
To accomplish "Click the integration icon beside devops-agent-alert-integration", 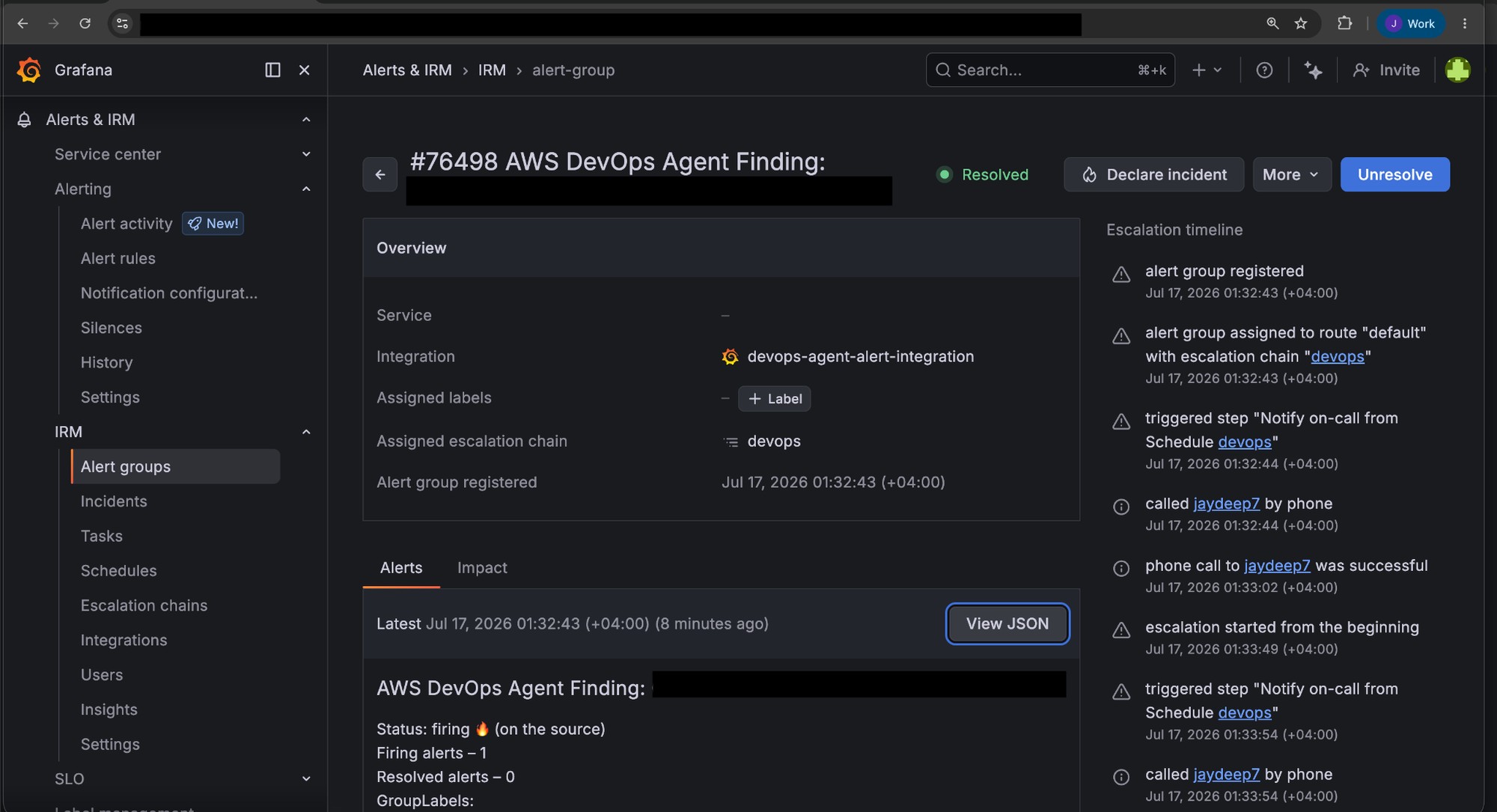I will coord(730,357).
